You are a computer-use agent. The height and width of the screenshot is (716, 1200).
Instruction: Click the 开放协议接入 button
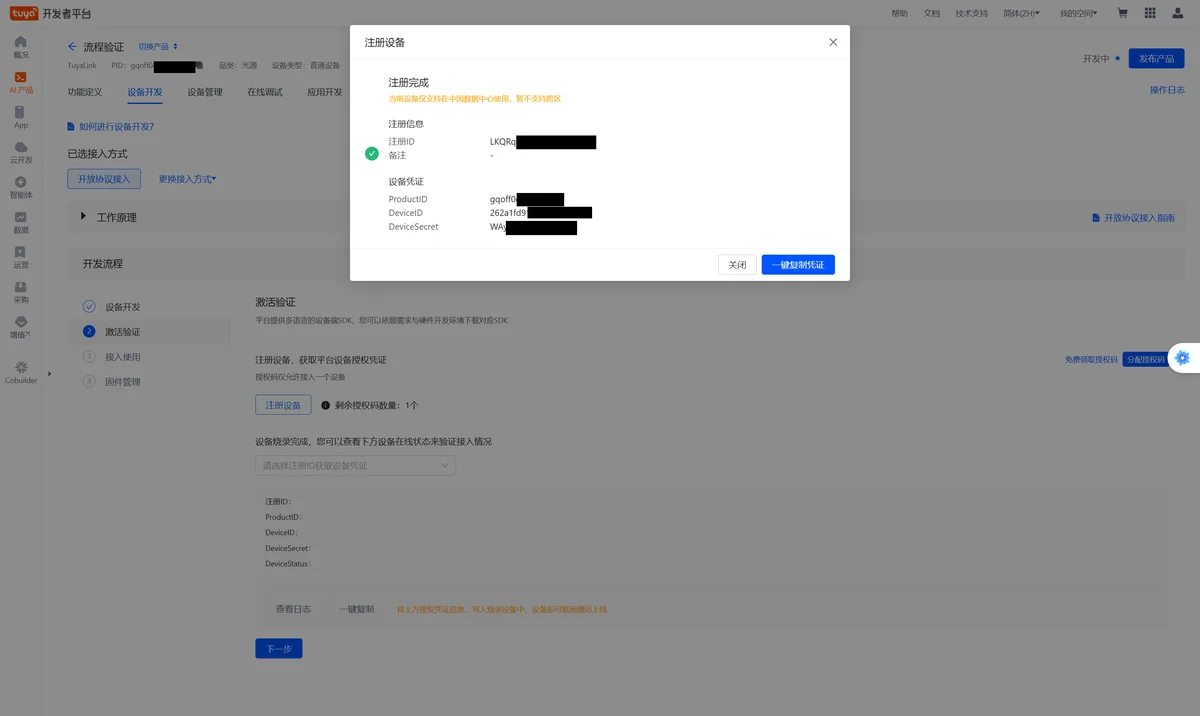tap(104, 179)
